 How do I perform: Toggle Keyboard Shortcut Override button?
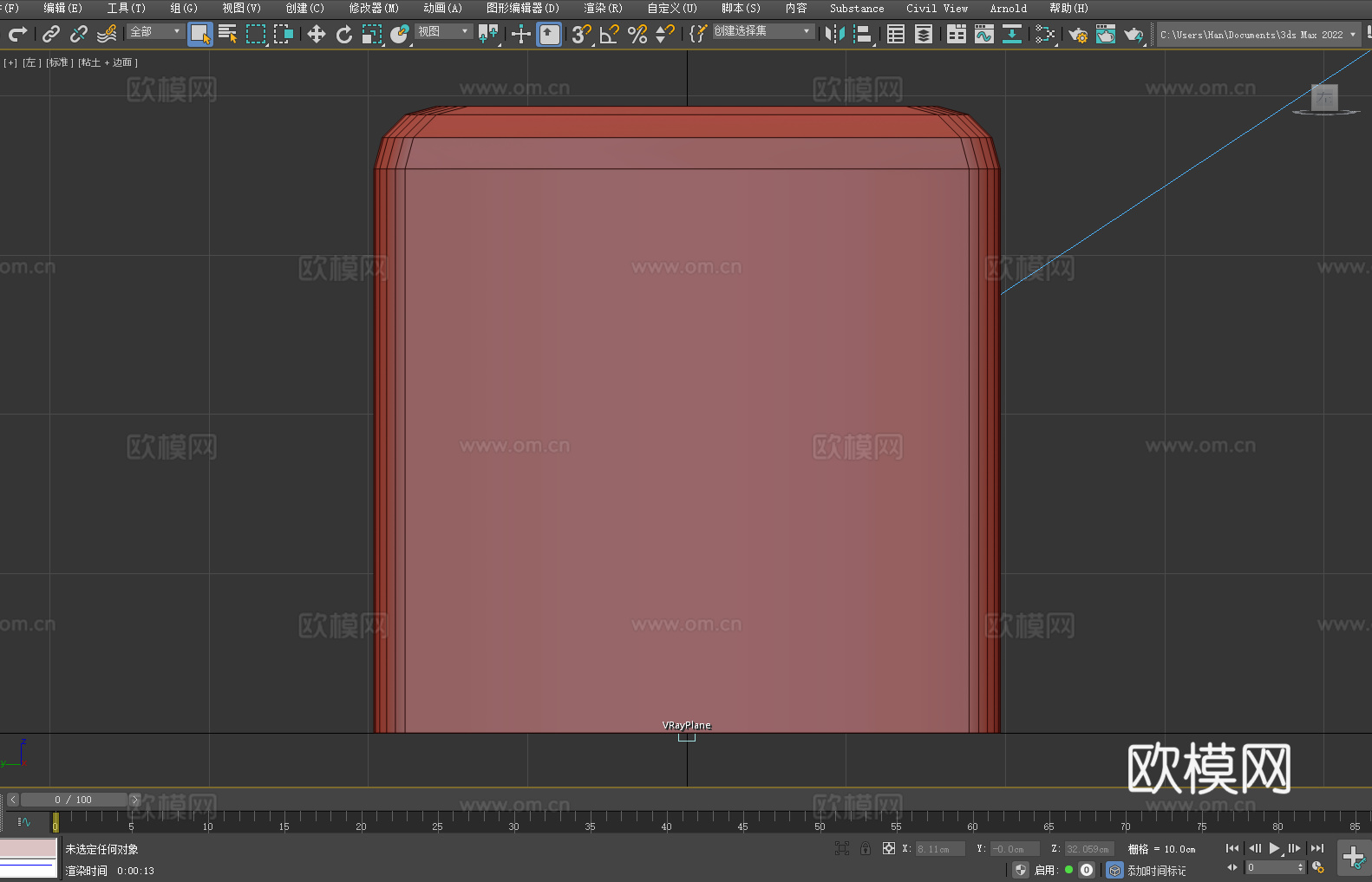pos(549,34)
